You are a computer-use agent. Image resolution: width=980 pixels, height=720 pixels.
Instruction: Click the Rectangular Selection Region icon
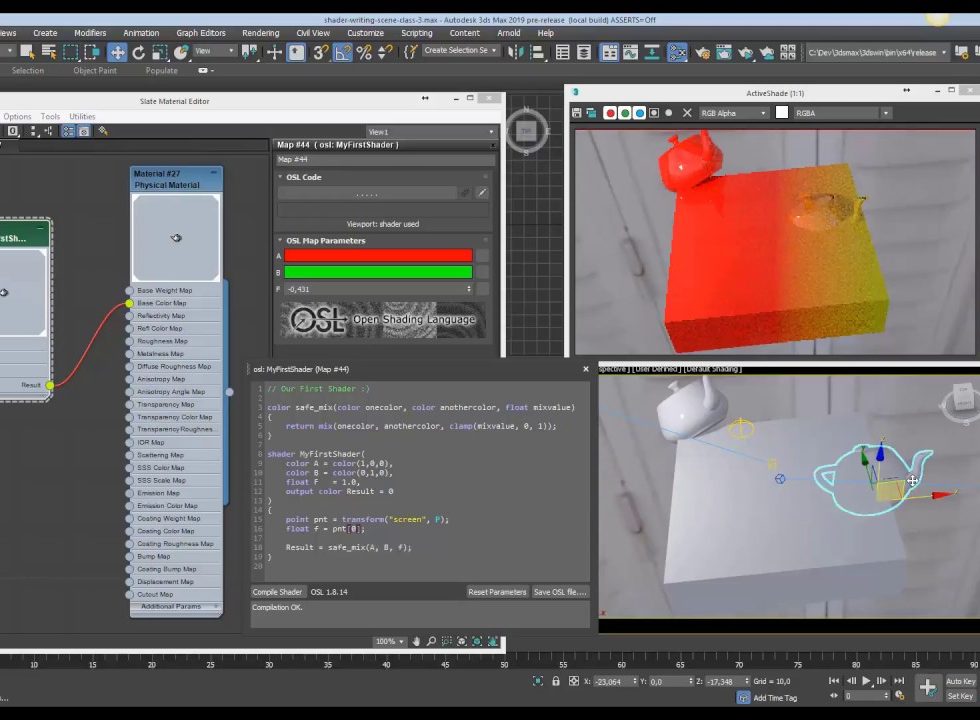(71, 52)
